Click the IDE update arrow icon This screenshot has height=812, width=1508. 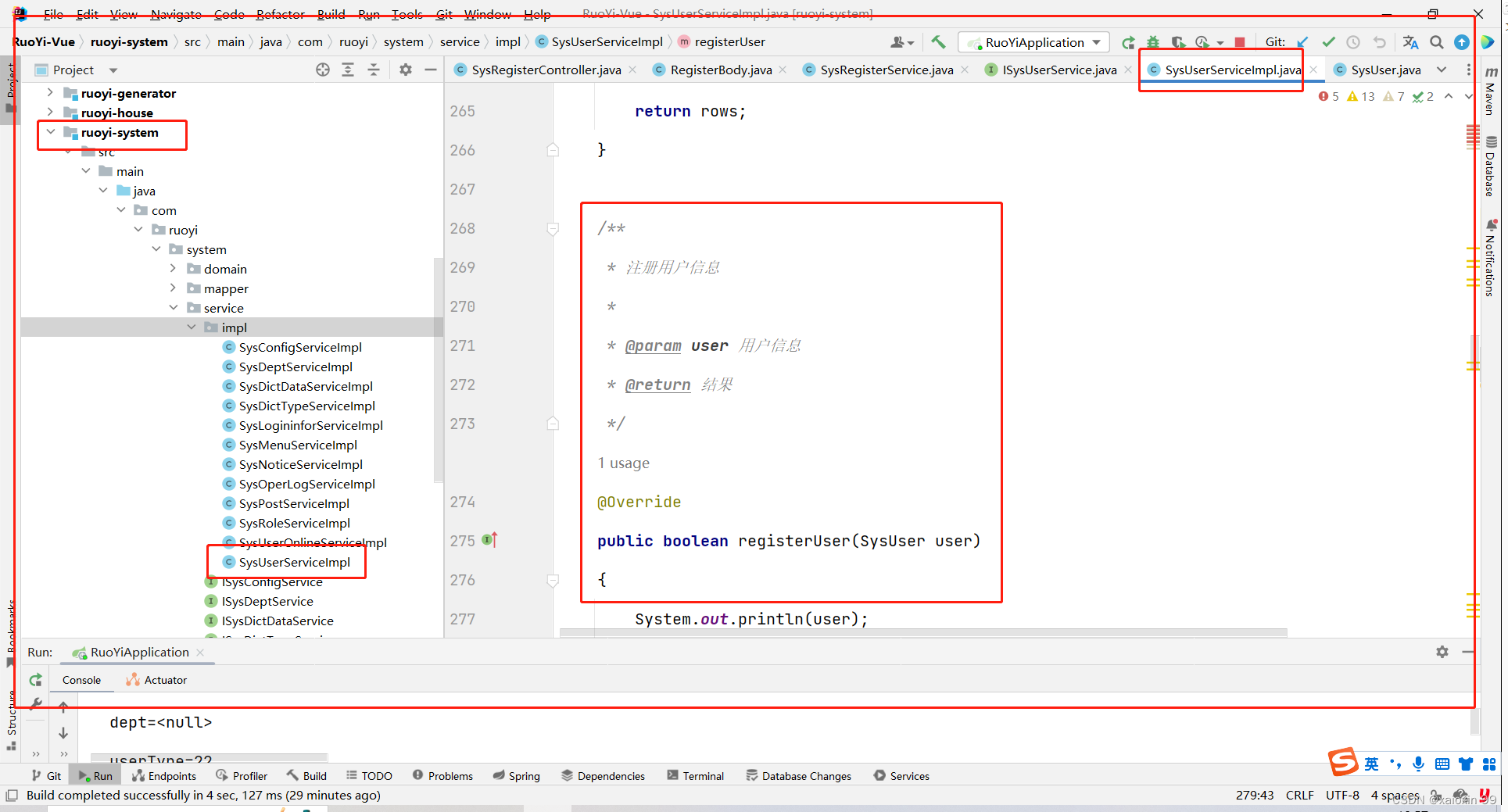point(1462,42)
